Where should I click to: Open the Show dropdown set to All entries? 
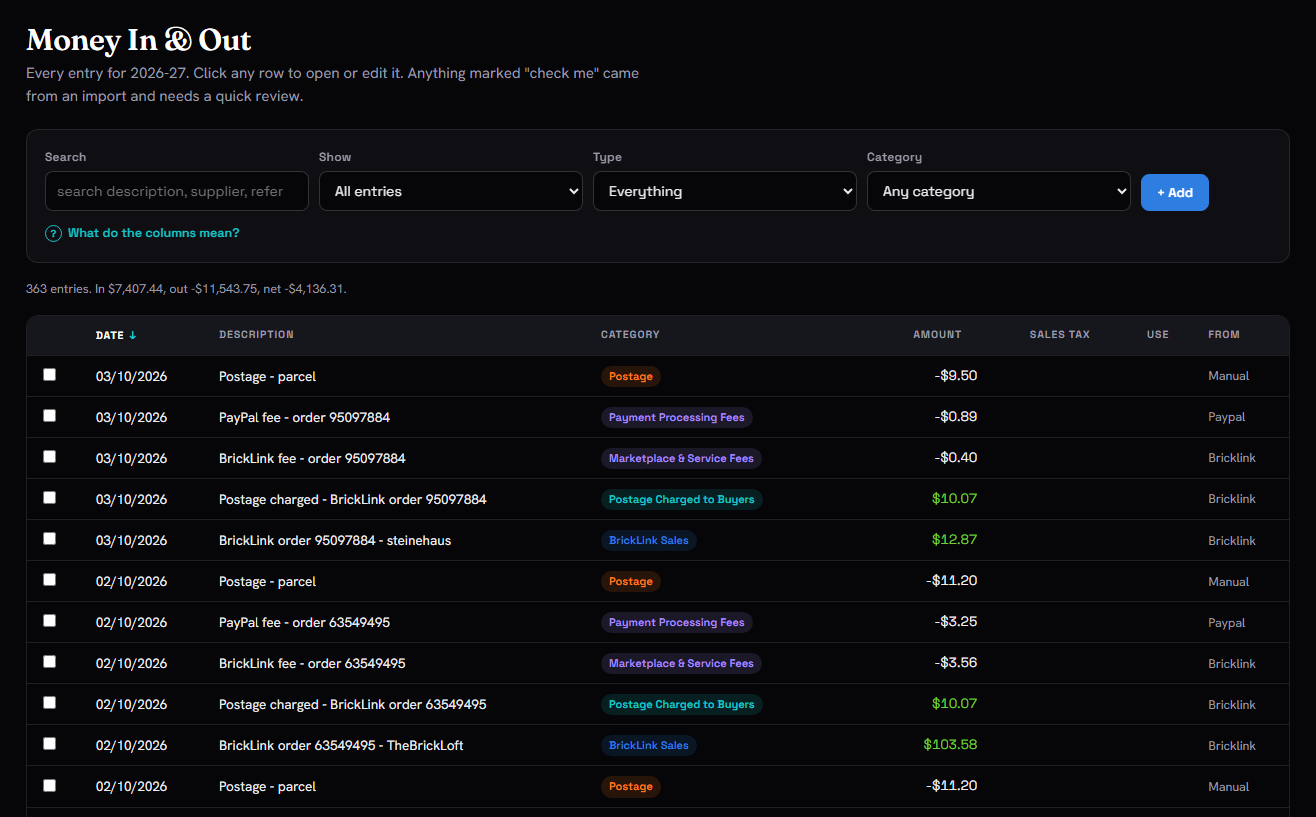(451, 191)
